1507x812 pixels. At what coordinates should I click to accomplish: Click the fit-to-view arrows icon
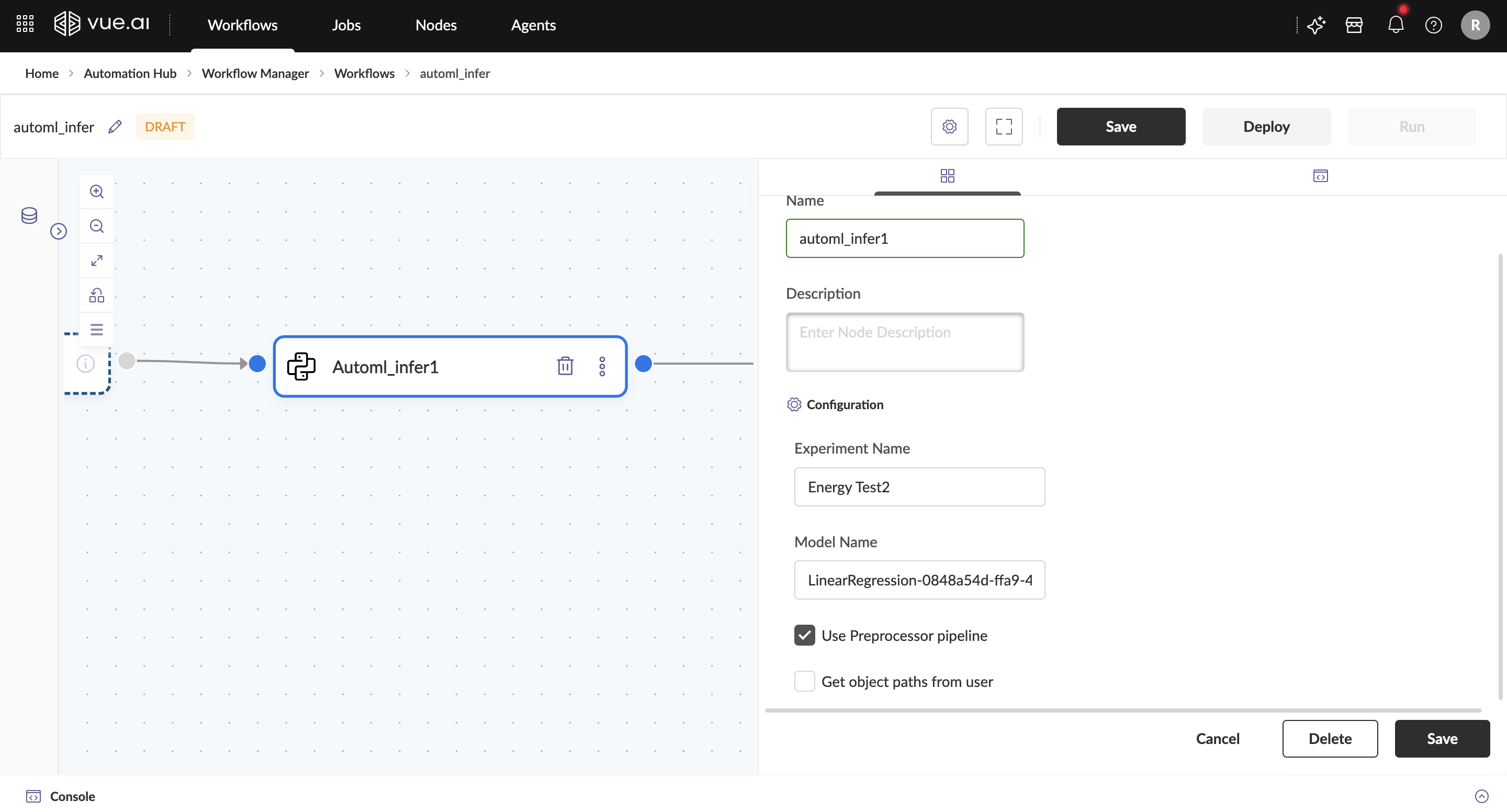click(96, 261)
